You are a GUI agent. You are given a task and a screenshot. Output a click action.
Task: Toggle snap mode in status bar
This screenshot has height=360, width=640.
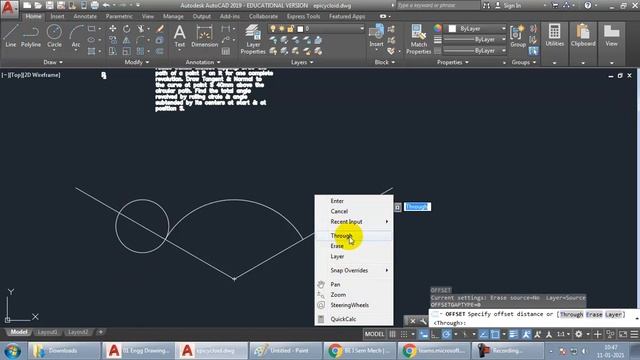tap(404, 334)
